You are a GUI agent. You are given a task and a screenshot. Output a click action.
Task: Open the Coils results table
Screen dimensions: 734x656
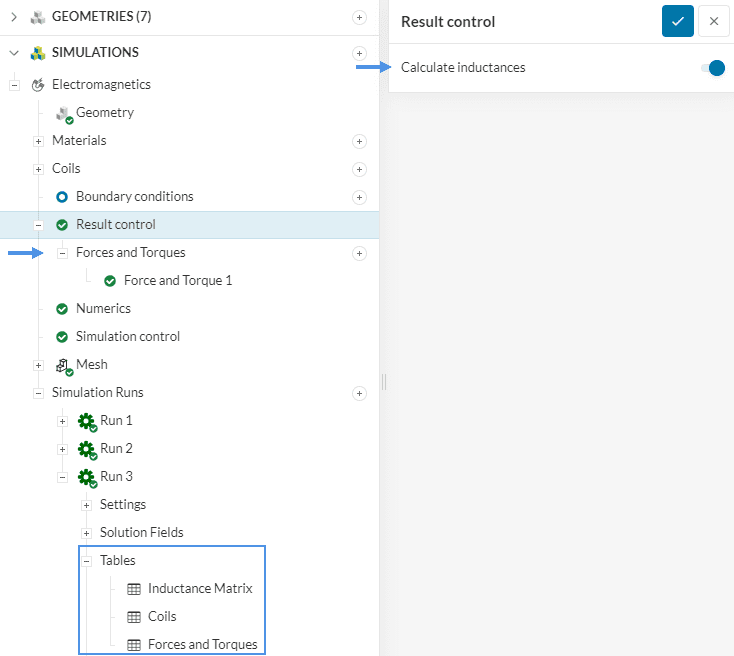click(161, 617)
